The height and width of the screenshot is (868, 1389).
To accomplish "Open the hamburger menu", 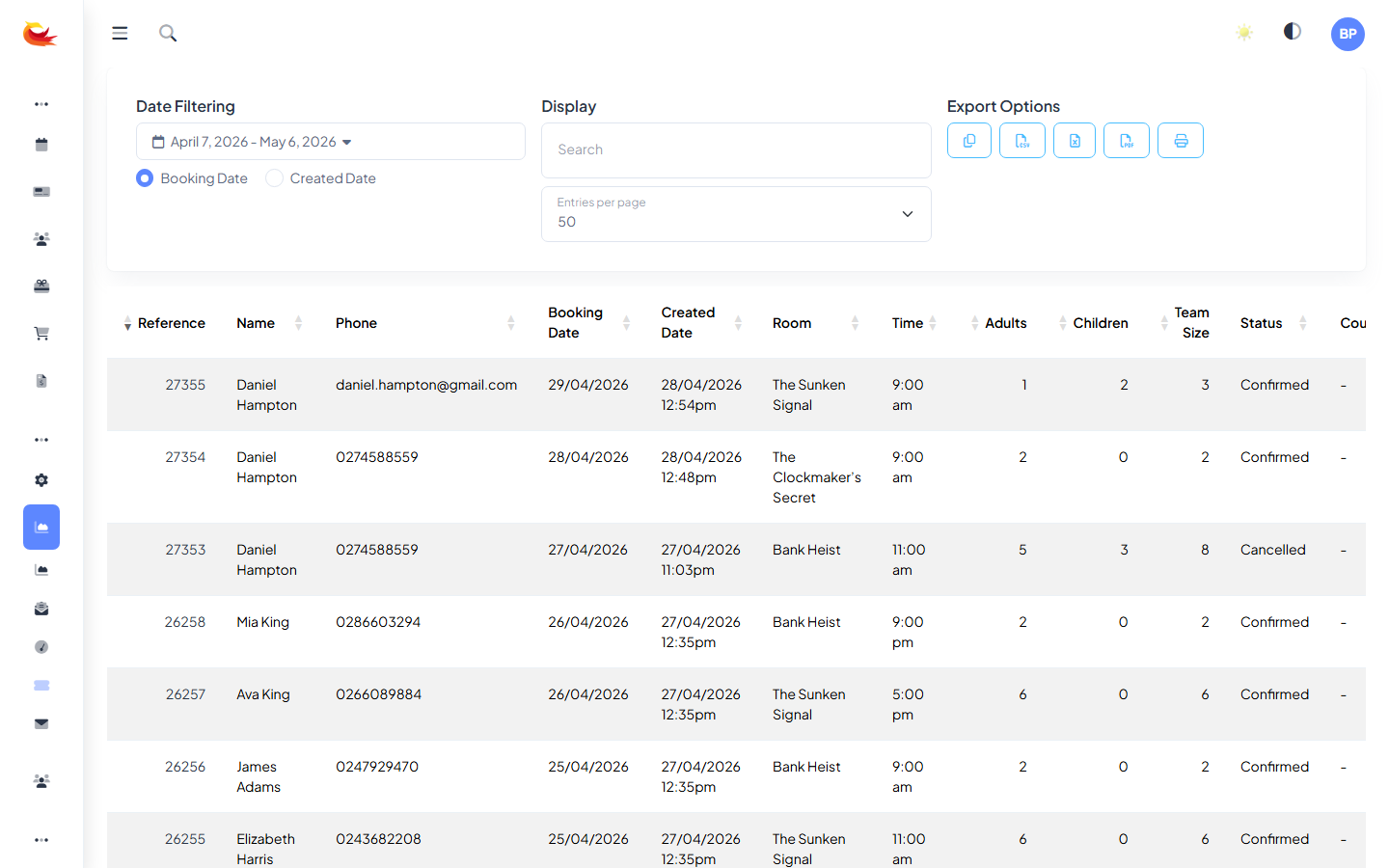I will (120, 34).
